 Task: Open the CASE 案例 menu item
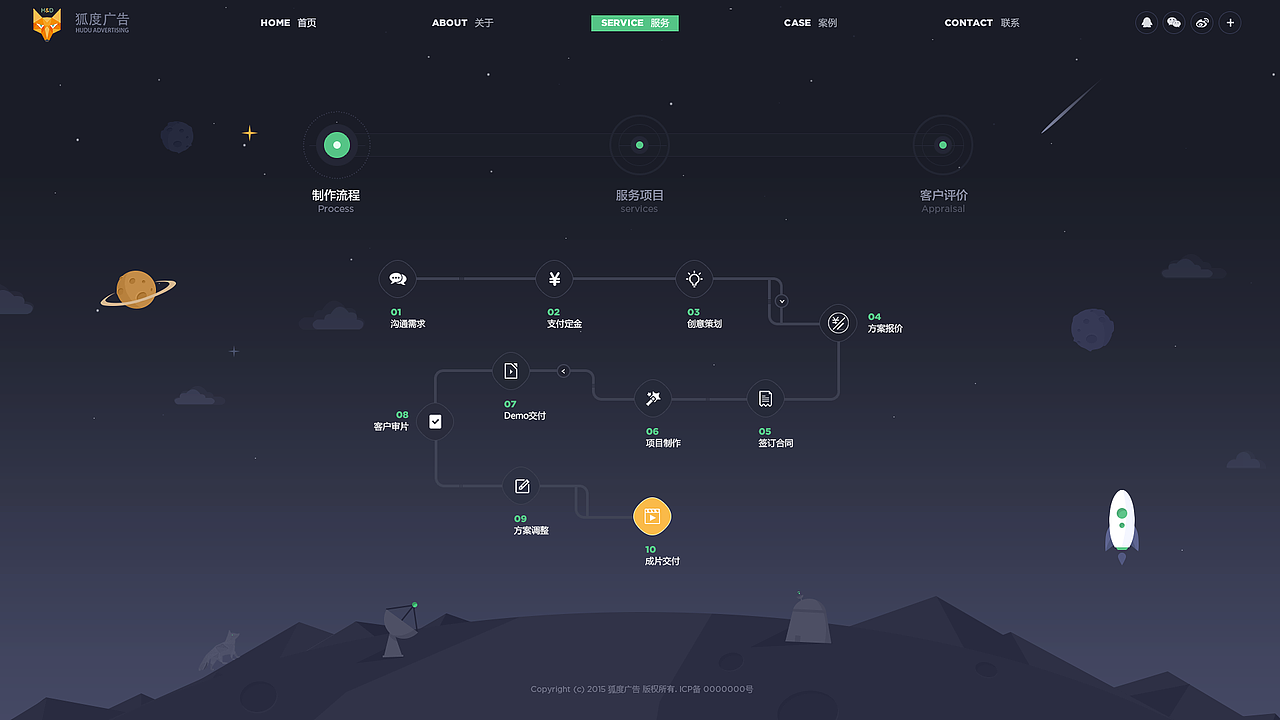(x=810, y=23)
